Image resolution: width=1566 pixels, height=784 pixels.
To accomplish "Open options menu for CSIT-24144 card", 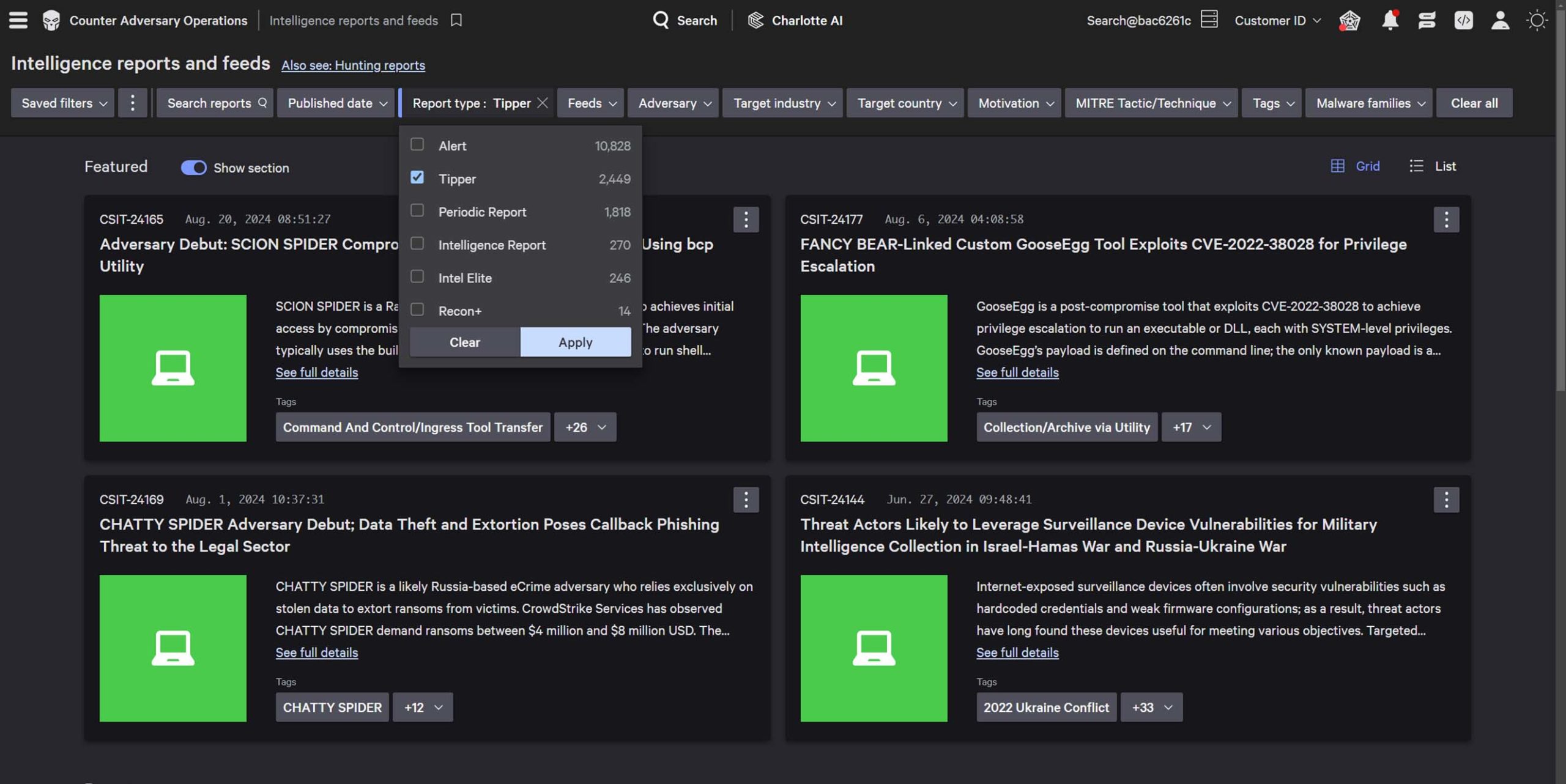I will coord(1446,500).
